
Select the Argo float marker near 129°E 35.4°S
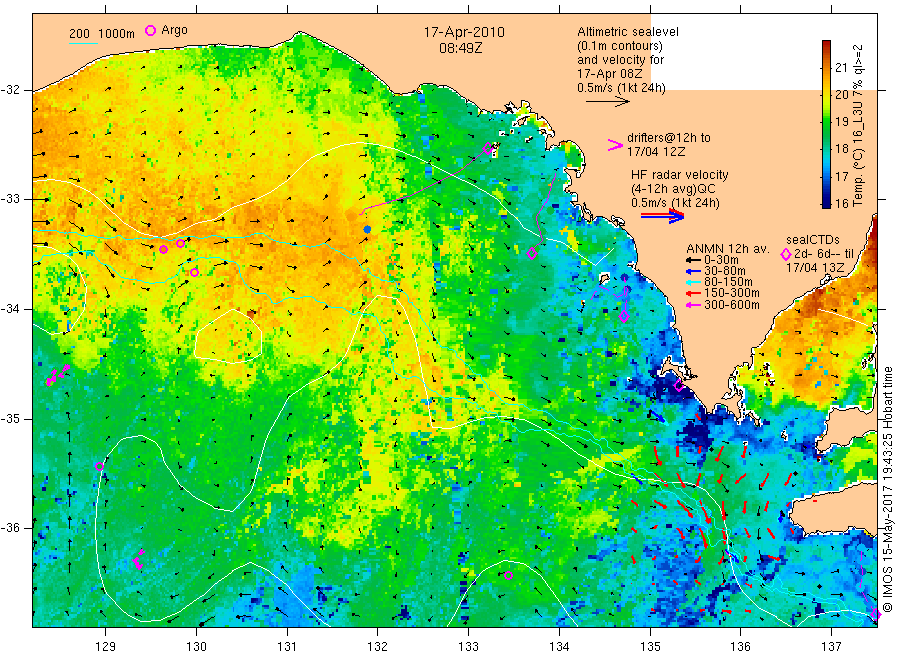click(99, 467)
